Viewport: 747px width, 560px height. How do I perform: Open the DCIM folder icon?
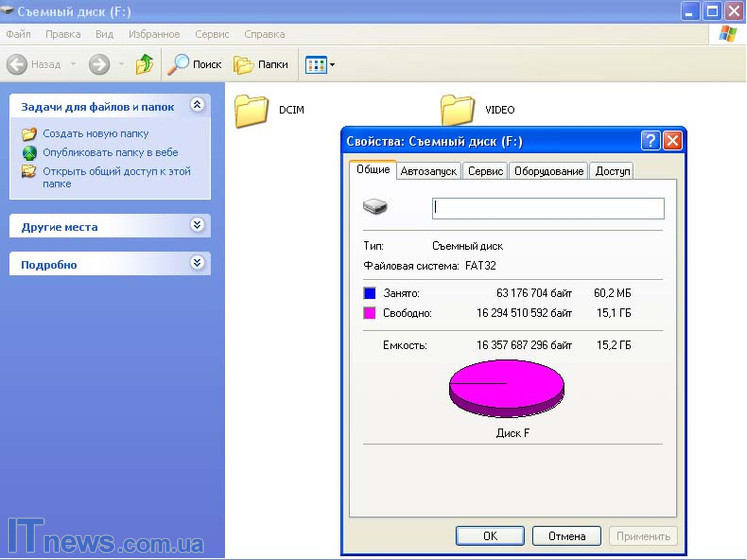tap(253, 110)
